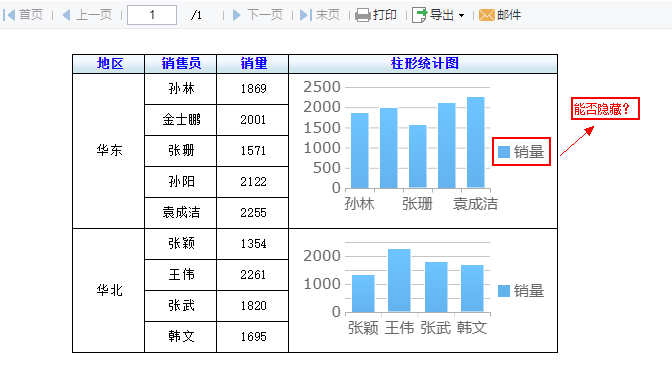Screen dimensions: 672x366
Task: Click the 袁成洁 bar in 华东 chart
Action: (476, 142)
